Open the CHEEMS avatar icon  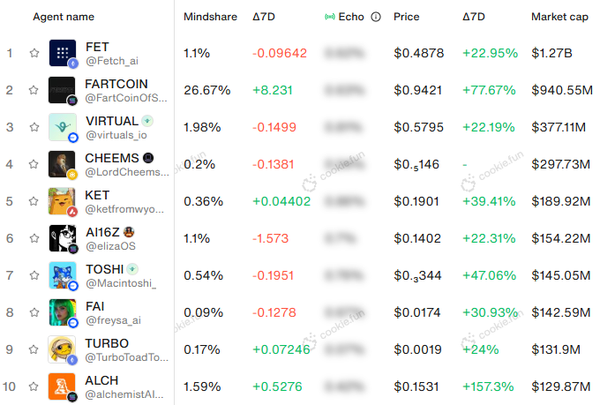(x=63, y=164)
